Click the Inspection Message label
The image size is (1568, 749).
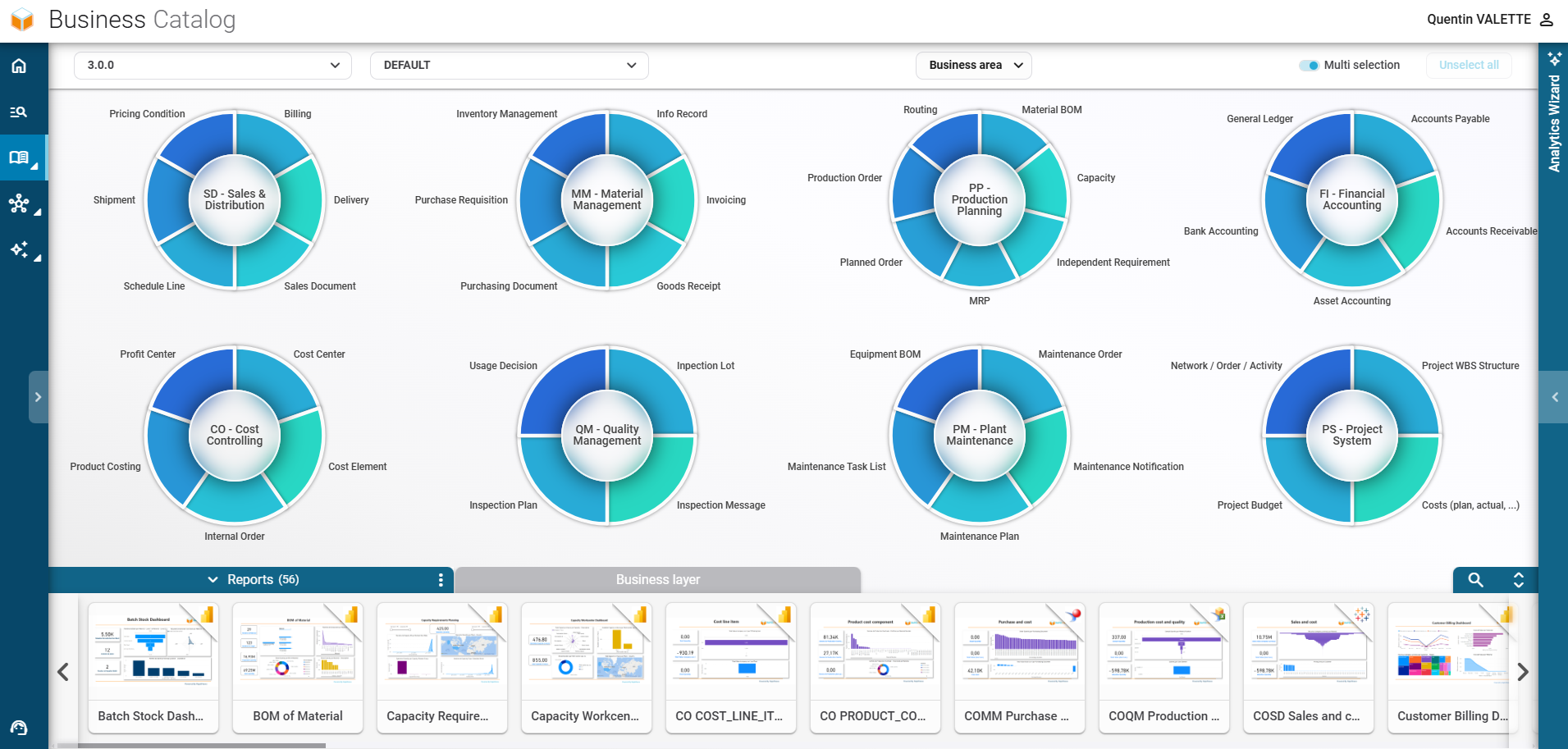721,505
